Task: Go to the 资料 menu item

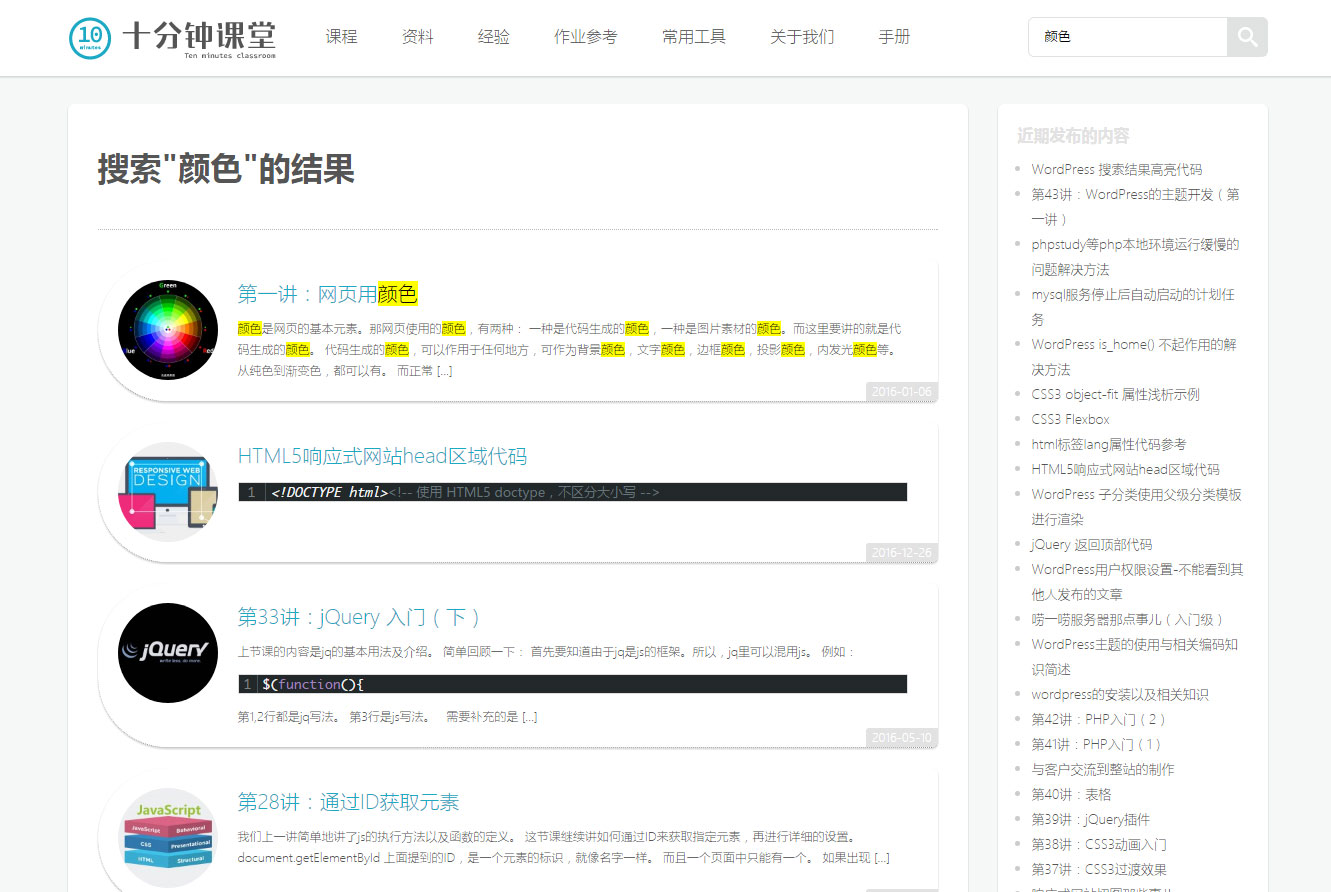Action: (418, 37)
